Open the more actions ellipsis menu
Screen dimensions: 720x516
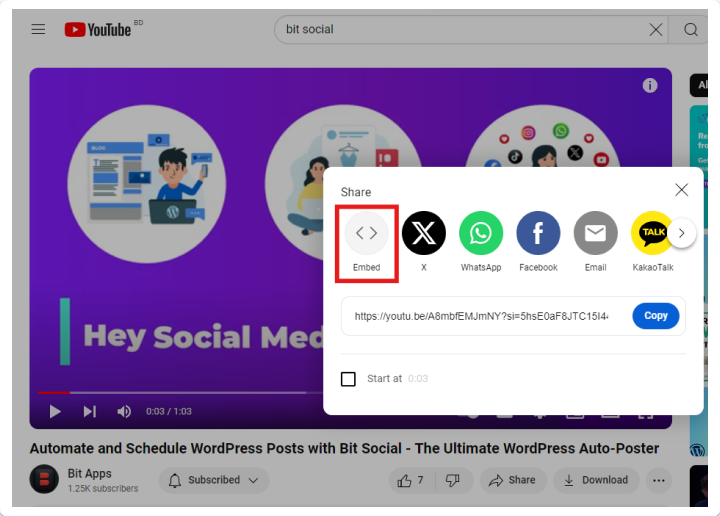tap(659, 480)
